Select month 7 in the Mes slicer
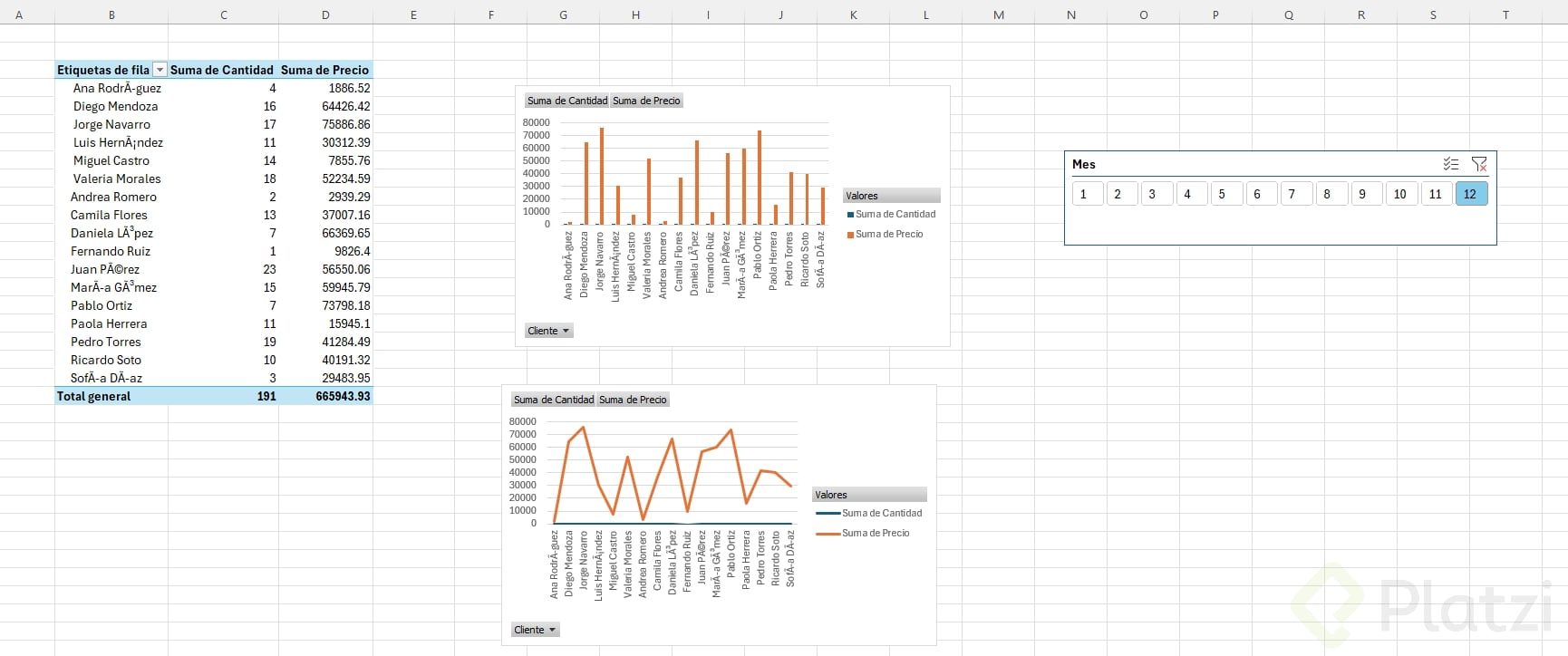 point(1297,194)
